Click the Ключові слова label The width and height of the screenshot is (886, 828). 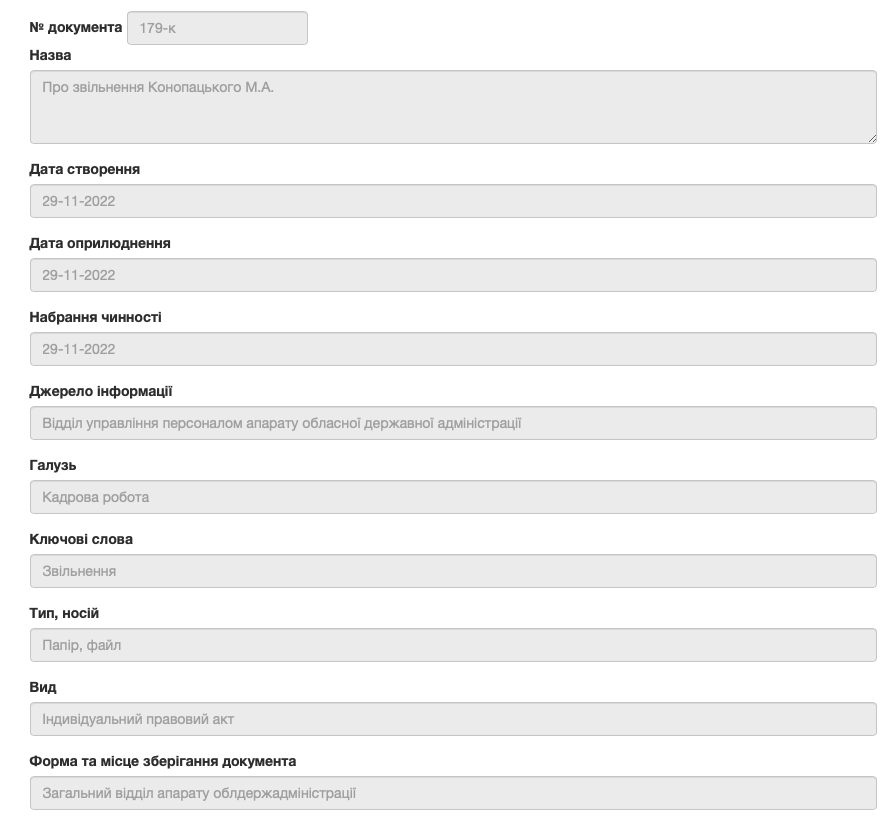coord(81,539)
